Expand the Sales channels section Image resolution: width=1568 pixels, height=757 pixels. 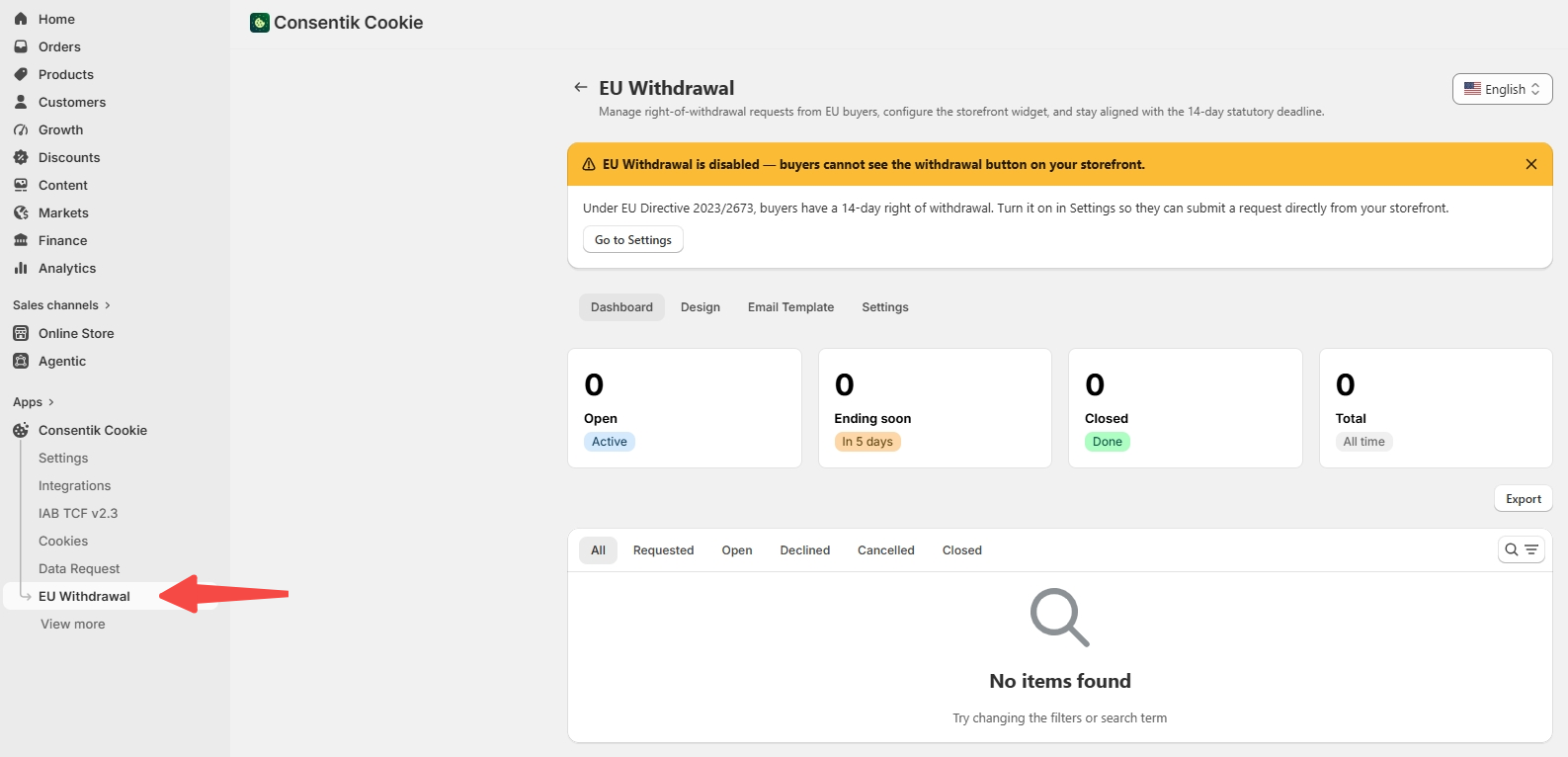[x=61, y=305]
